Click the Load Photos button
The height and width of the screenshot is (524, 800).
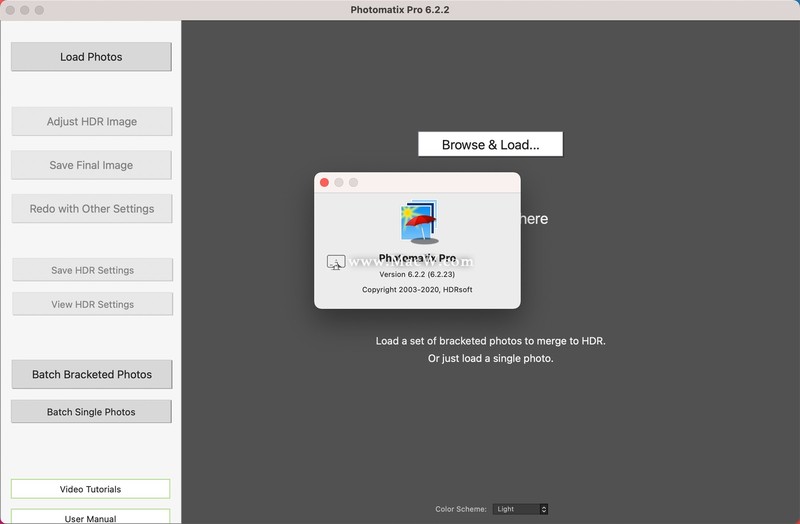(91, 57)
